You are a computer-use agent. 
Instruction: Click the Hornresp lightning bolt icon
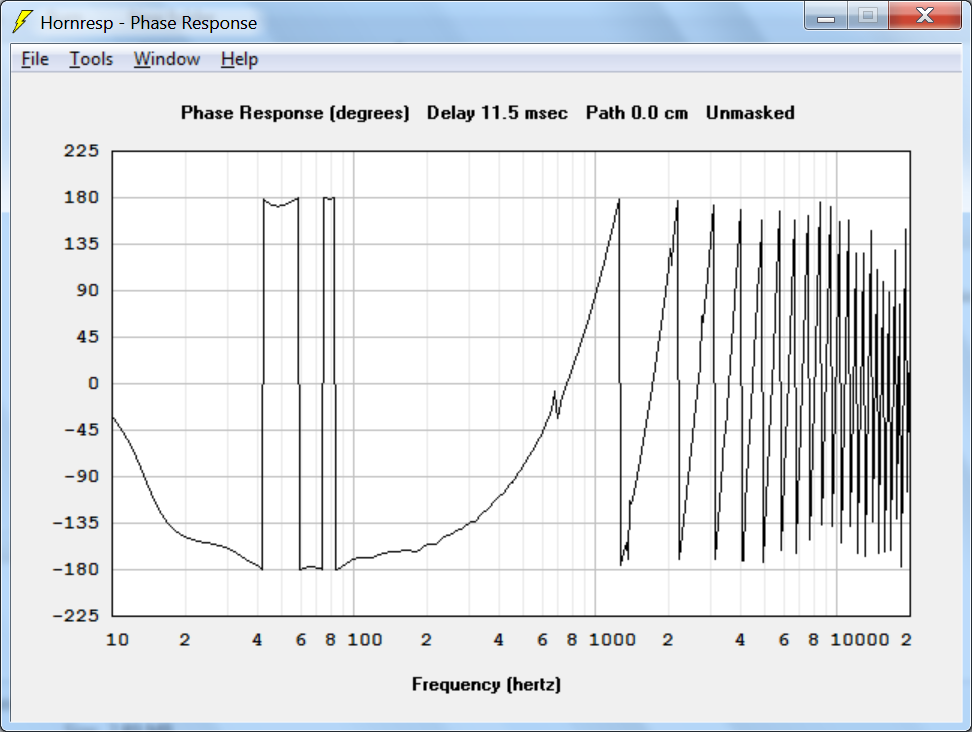[22, 22]
